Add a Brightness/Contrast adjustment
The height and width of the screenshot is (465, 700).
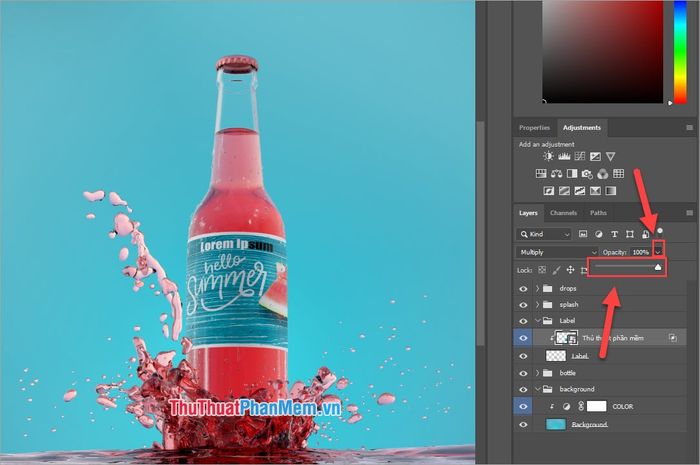[548, 157]
